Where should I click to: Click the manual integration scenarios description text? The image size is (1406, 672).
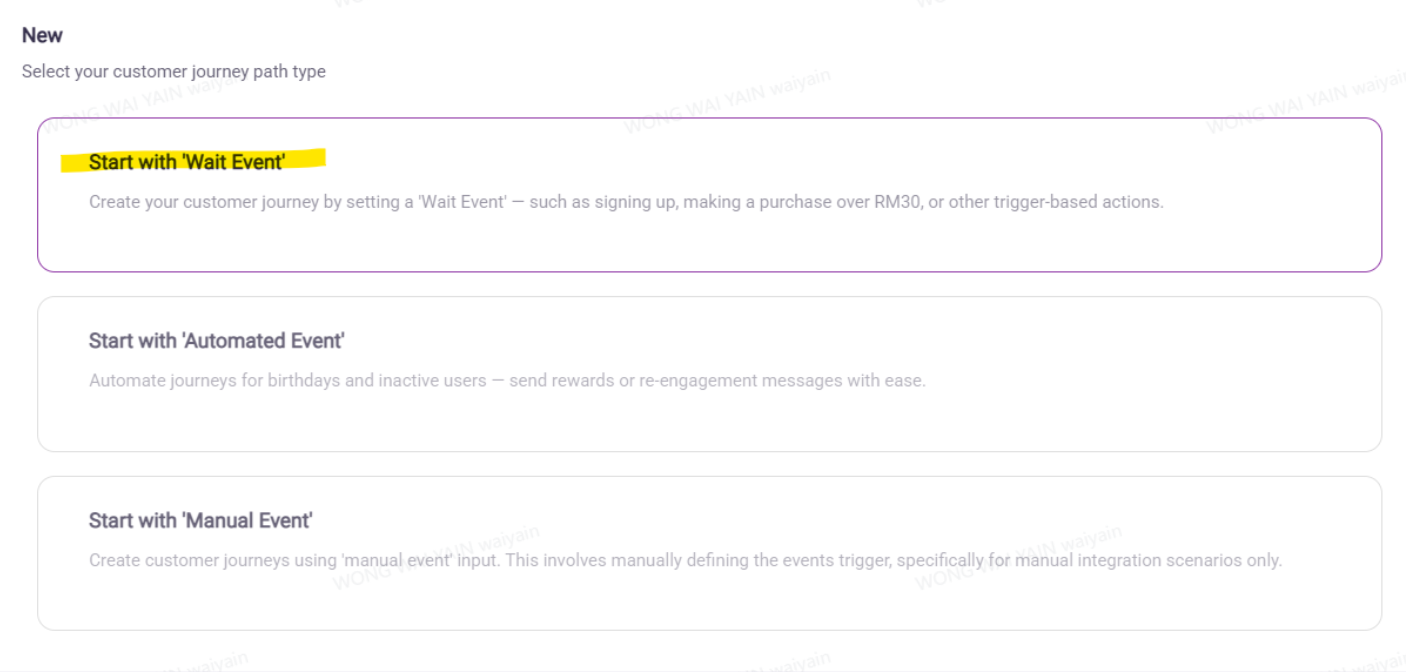click(x=685, y=560)
